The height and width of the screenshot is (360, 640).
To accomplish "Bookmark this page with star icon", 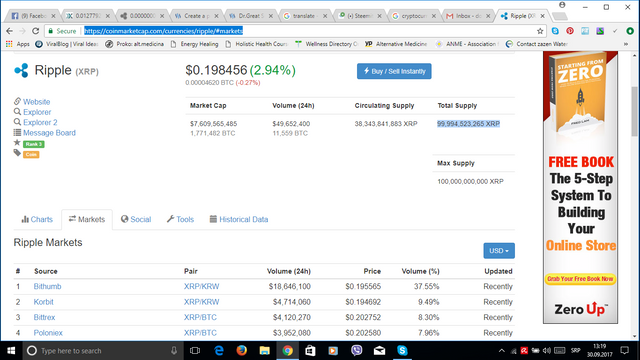I will (540, 31).
